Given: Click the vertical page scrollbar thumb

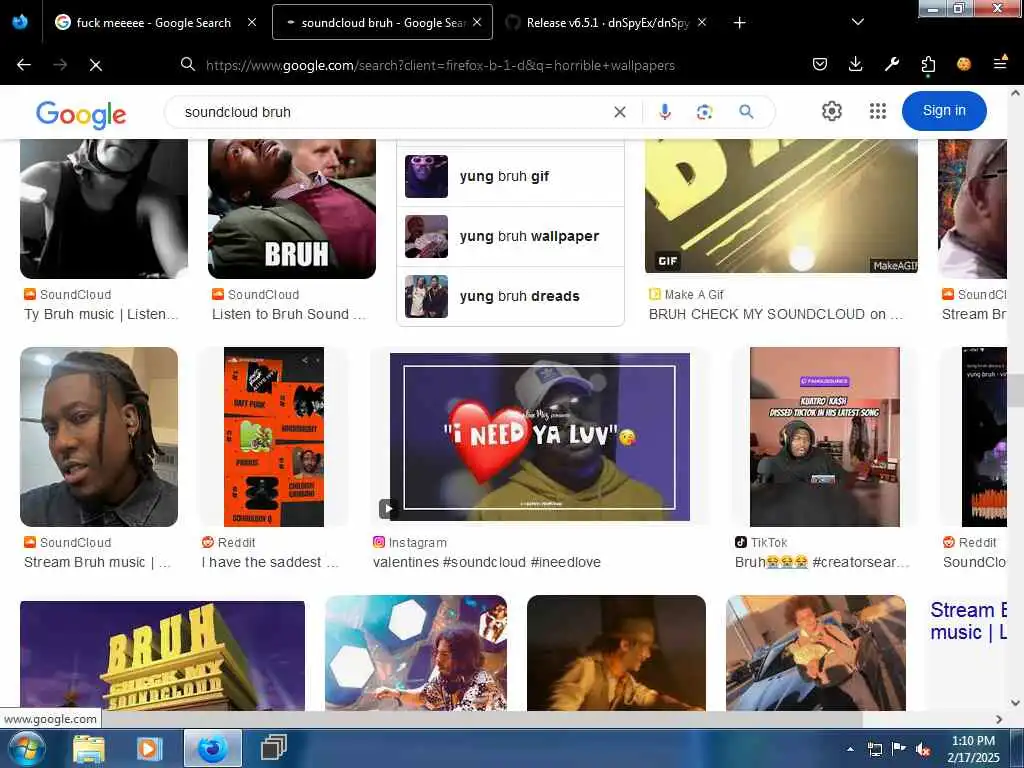Looking at the screenshot, I should (x=1015, y=392).
